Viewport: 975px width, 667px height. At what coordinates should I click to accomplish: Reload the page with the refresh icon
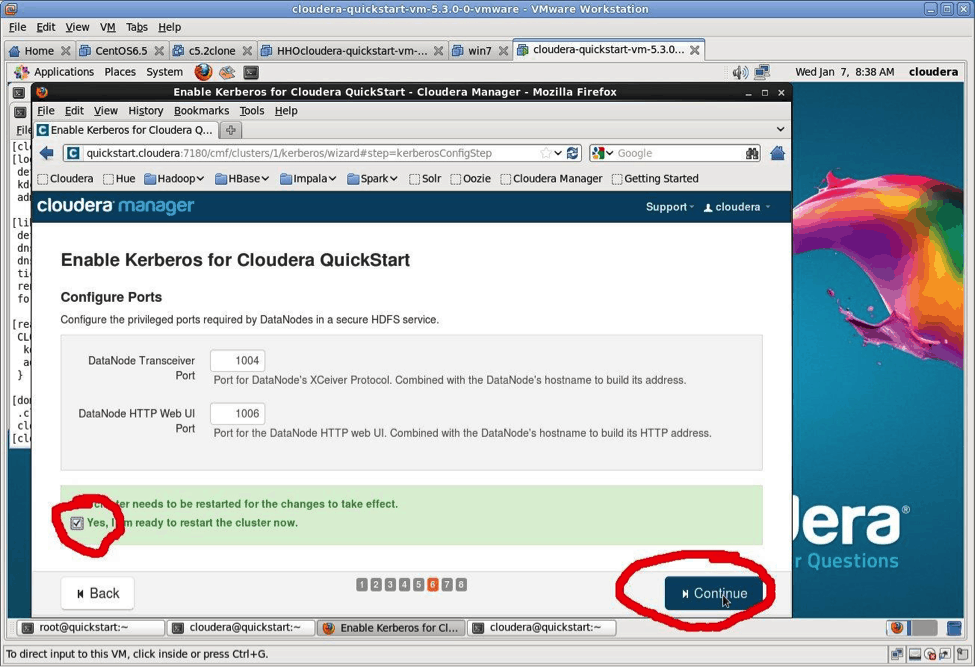point(572,153)
